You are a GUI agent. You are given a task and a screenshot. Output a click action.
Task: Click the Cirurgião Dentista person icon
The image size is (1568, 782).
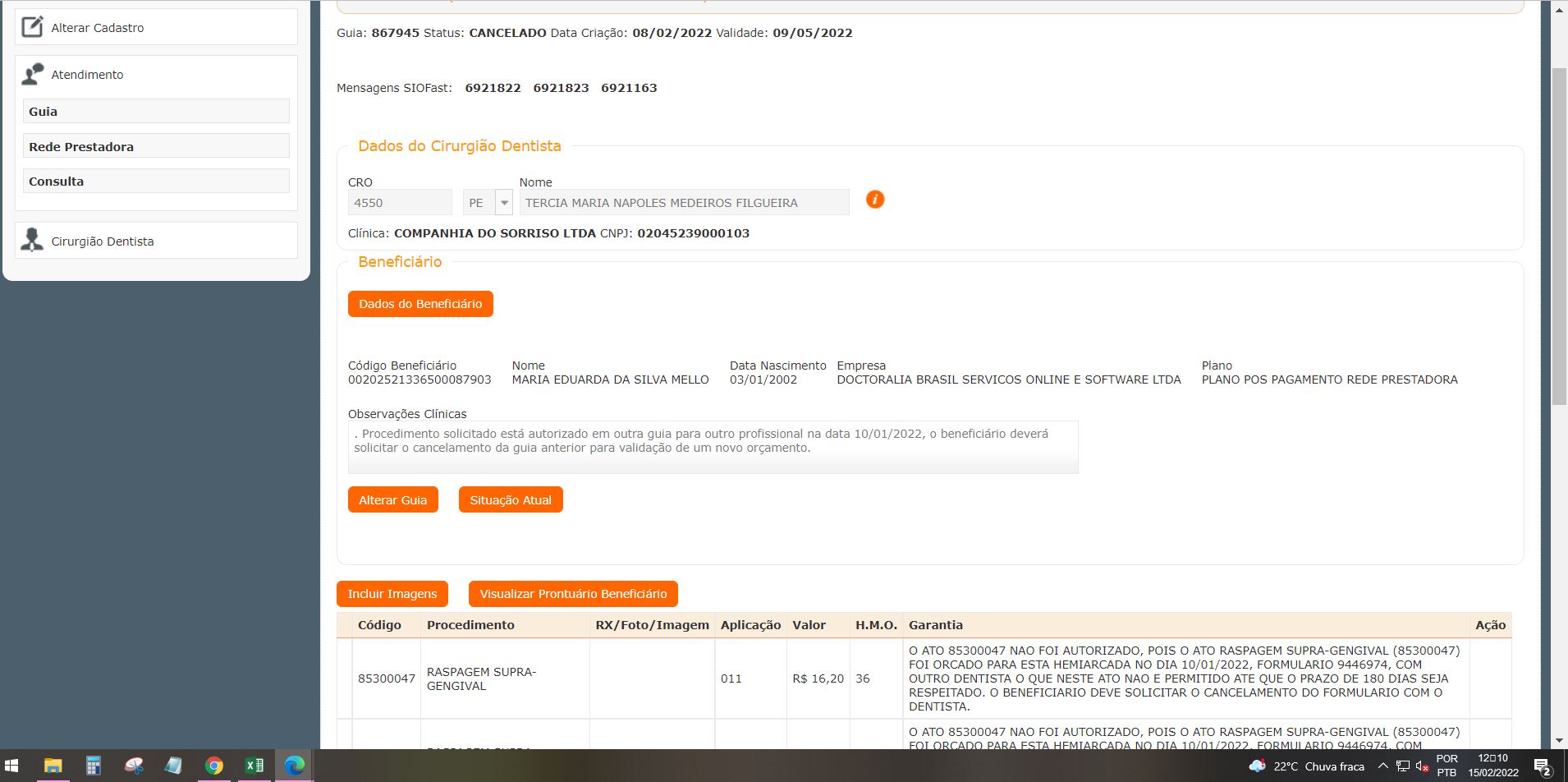click(32, 241)
